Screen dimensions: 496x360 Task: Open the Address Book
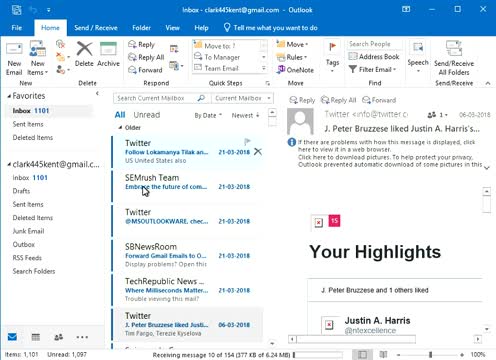(x=374, y=57)
